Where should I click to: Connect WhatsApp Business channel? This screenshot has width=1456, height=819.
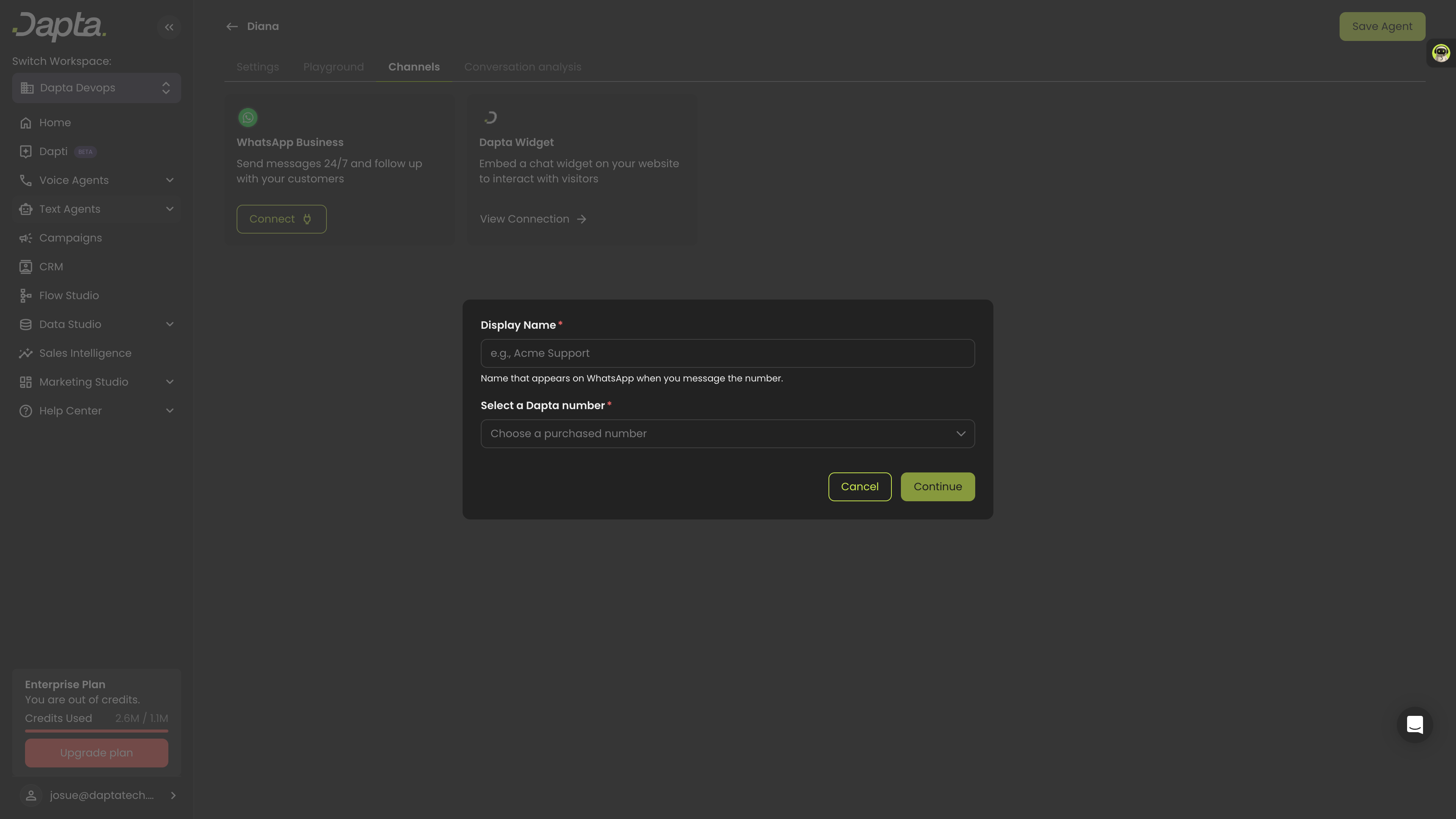[x=281, y=219]
